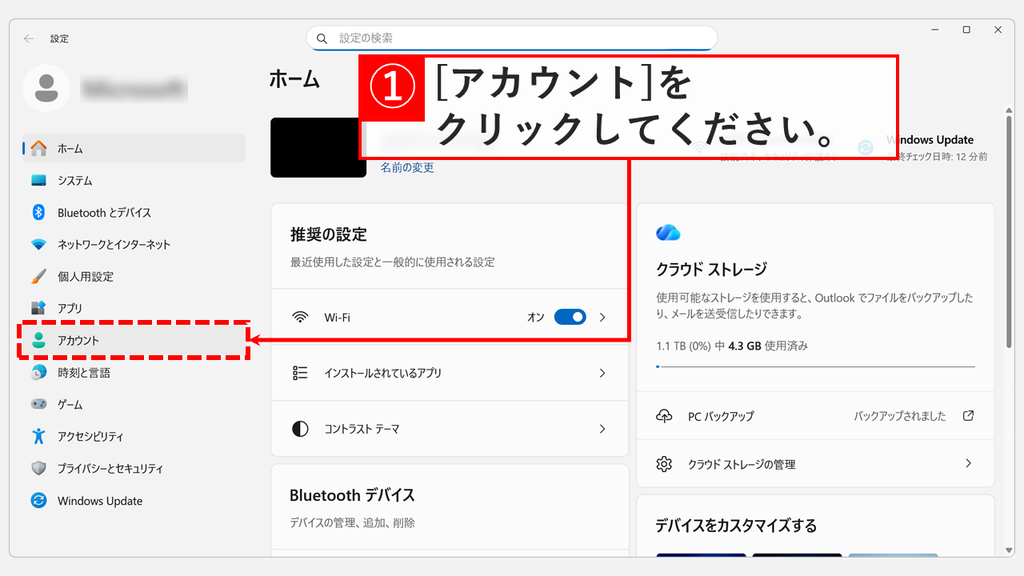Image resolution: width=1024 pixels, height=576 pixels.
Task: Click the 推奨の設定 heading
Action: 328,234
